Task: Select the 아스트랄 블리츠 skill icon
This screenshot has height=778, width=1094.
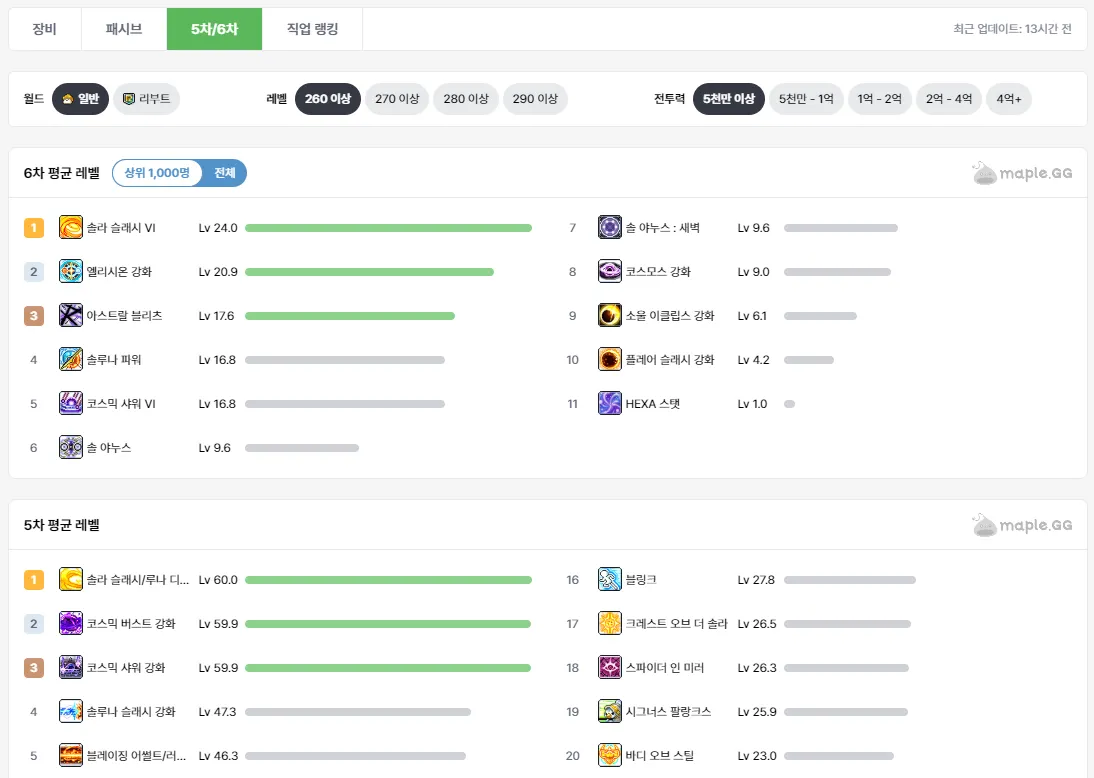Action: tap(70, 315)
